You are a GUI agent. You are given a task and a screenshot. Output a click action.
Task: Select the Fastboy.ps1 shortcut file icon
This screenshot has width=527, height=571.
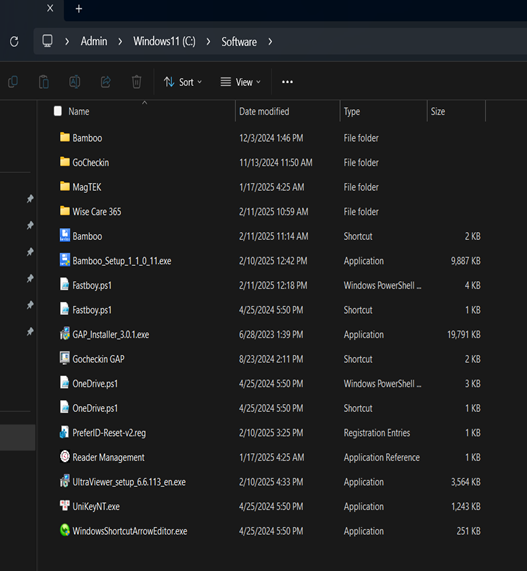pyautogui.click(x=64, y=308)
